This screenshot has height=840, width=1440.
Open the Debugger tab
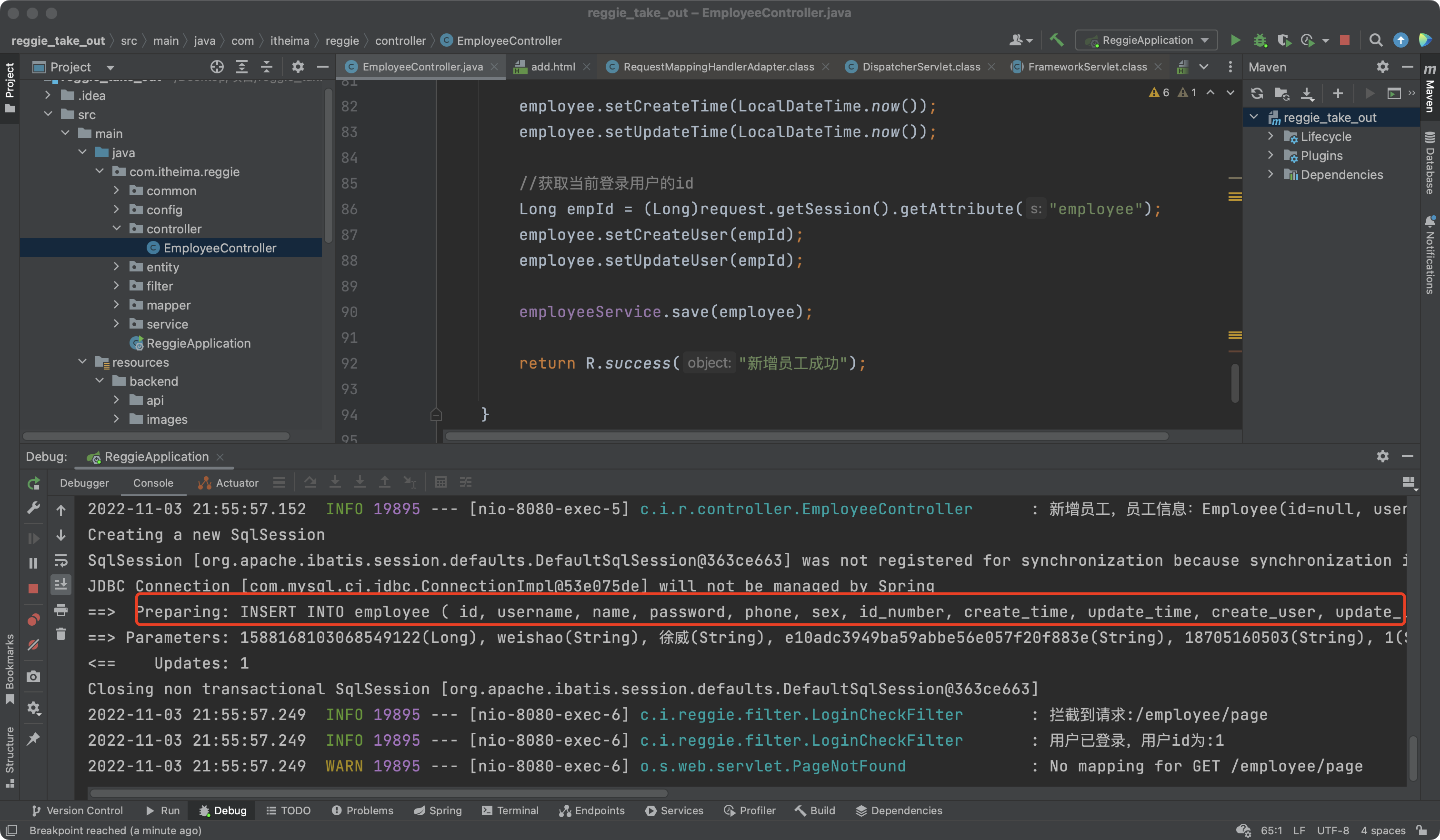84,483
